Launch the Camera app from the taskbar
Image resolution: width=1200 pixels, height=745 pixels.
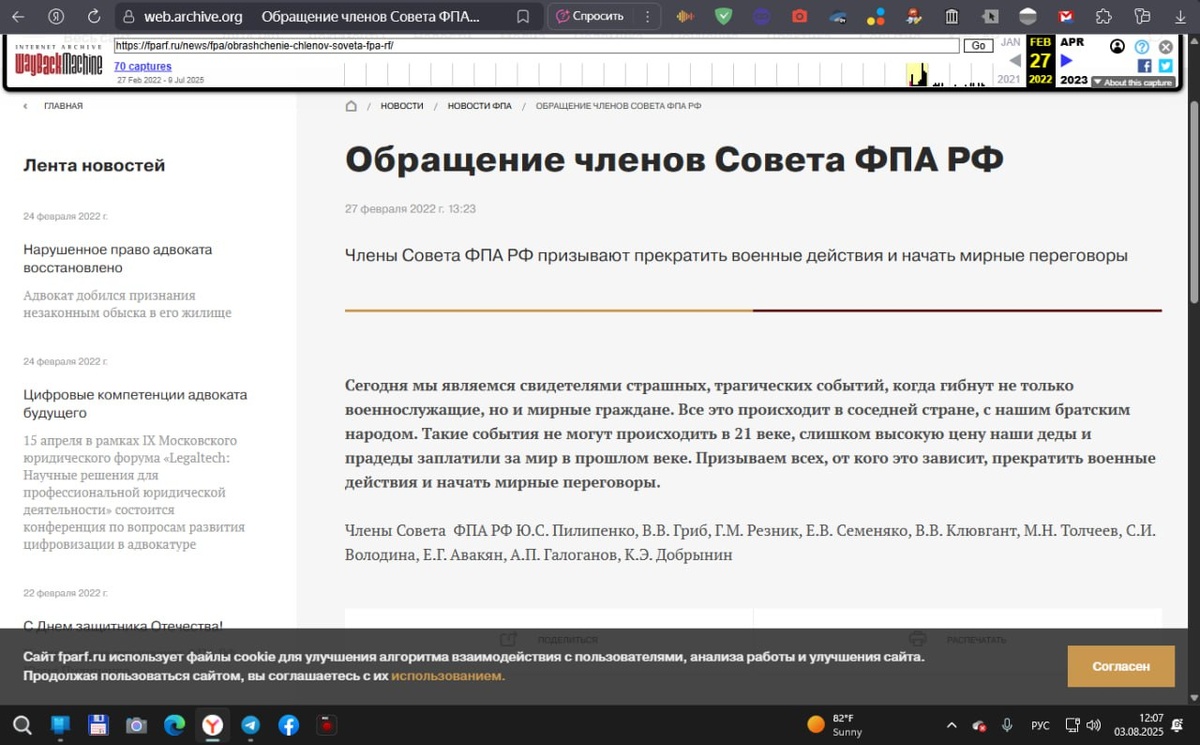pyautogui.click(x=136, y=725)
